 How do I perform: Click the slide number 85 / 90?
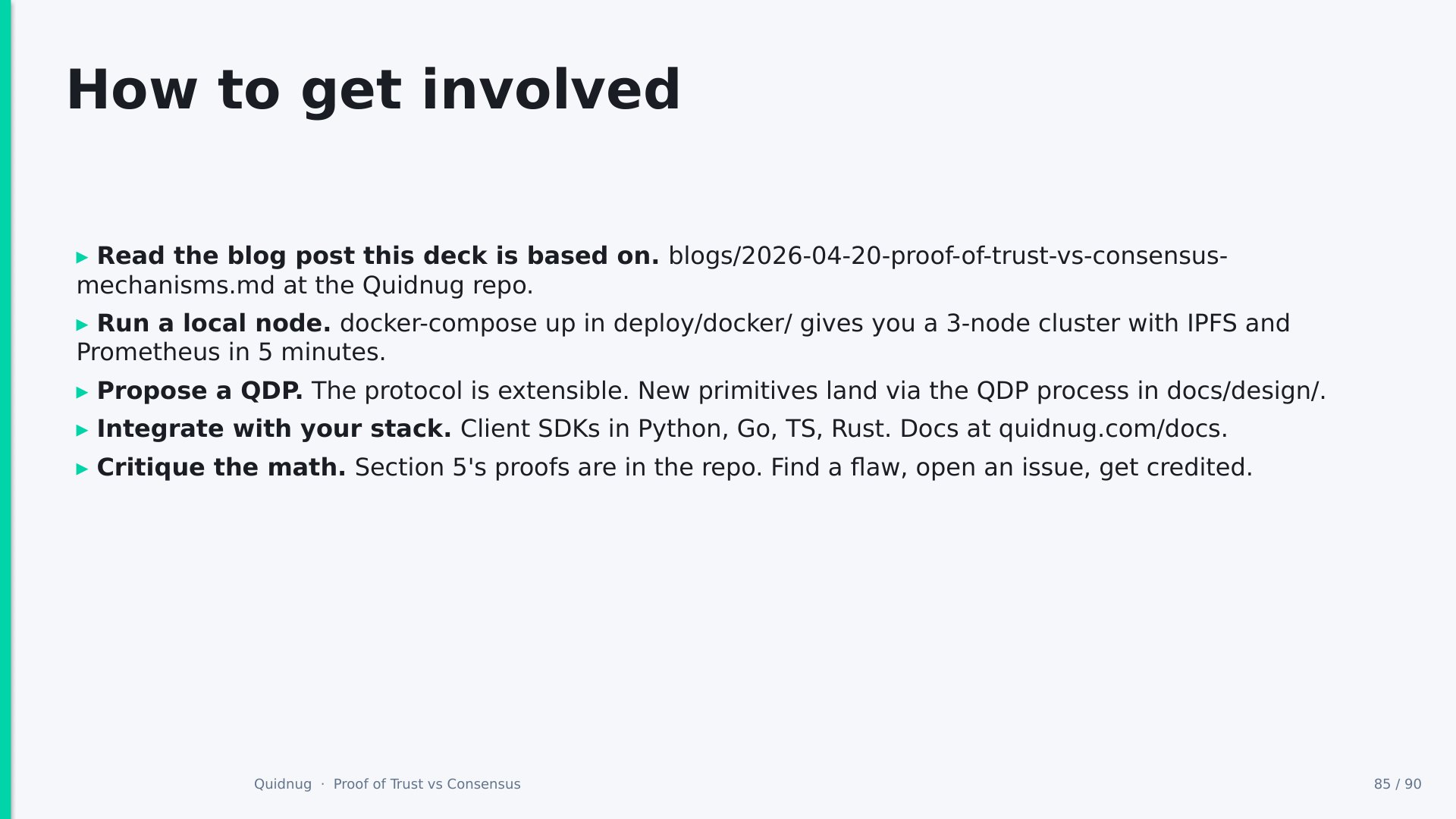coord(1398,784)
